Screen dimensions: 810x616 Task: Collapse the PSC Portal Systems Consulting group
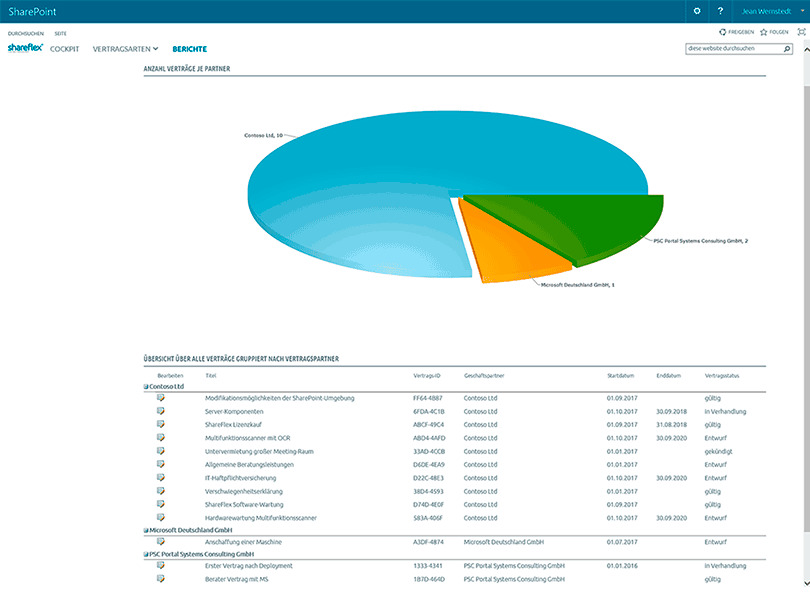146,554
